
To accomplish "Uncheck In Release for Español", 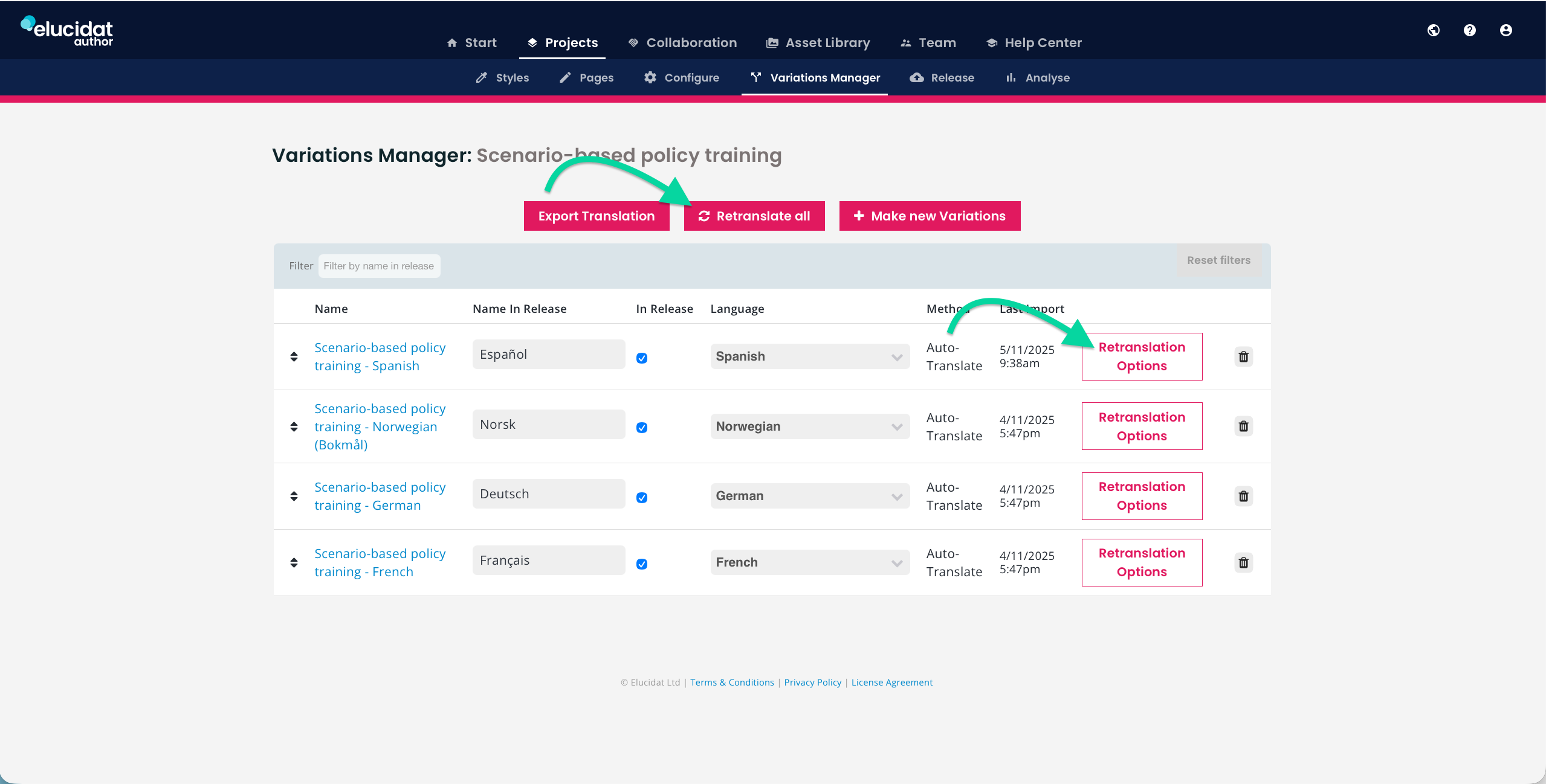I will pos(642,358).
